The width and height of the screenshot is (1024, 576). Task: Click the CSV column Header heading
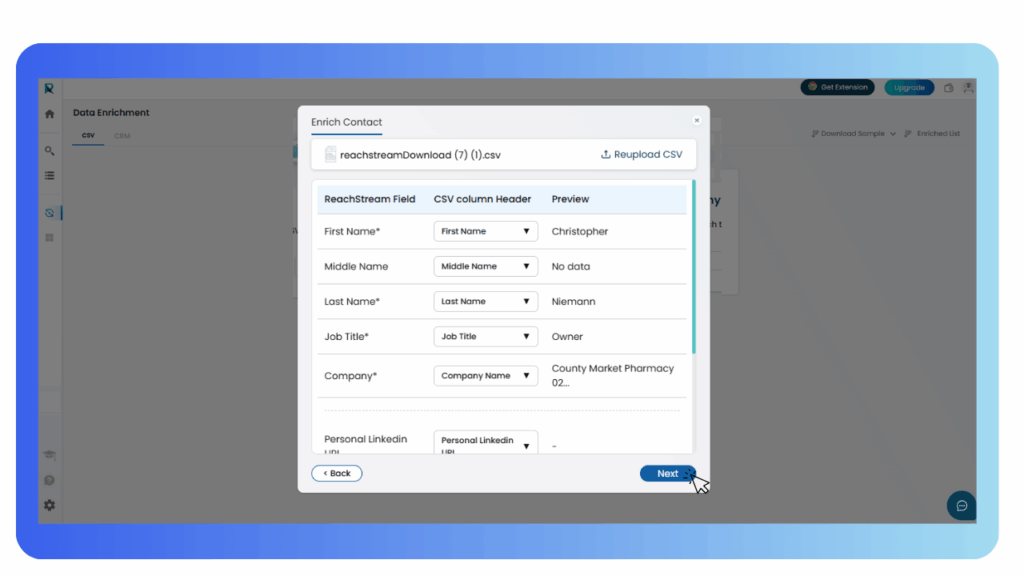coord(482,199)
